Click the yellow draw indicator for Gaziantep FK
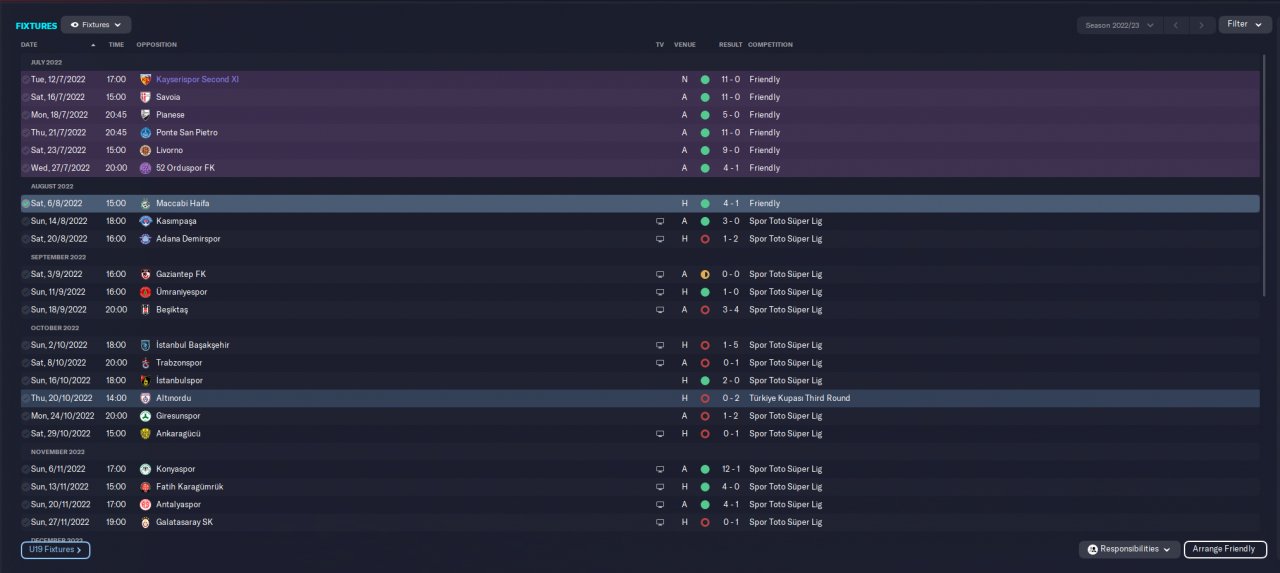 704,274
